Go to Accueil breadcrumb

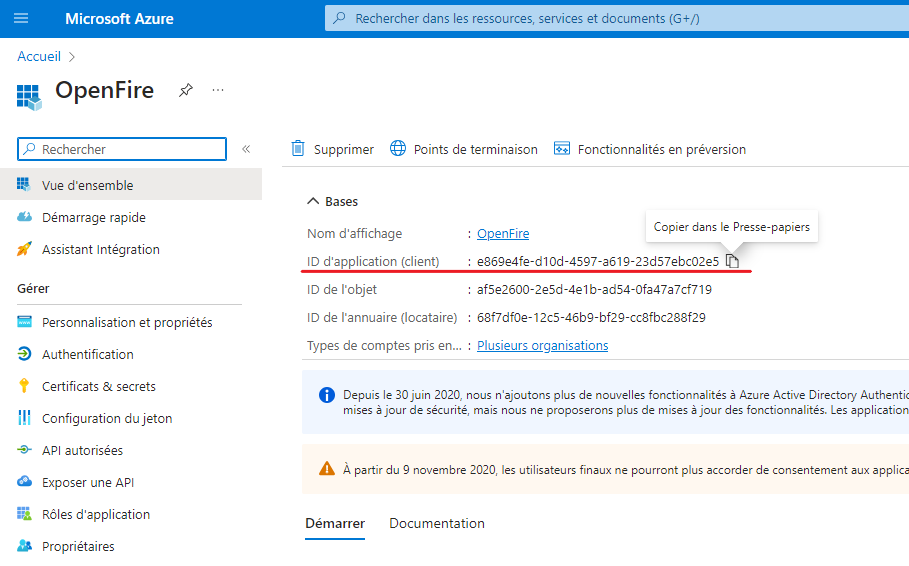(39, 56)
